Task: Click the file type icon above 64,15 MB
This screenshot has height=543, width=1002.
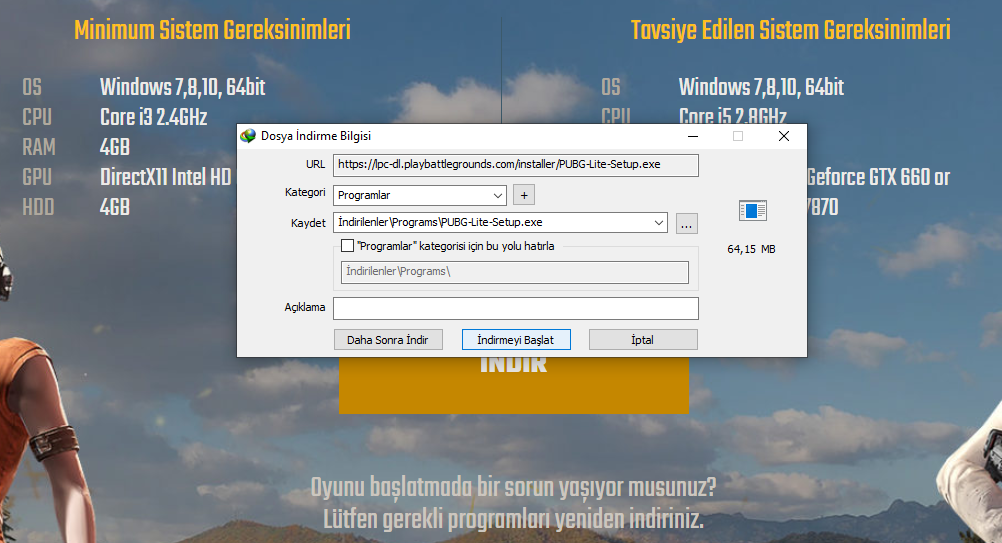Action: pyautogui.click(x=752, y=210)
